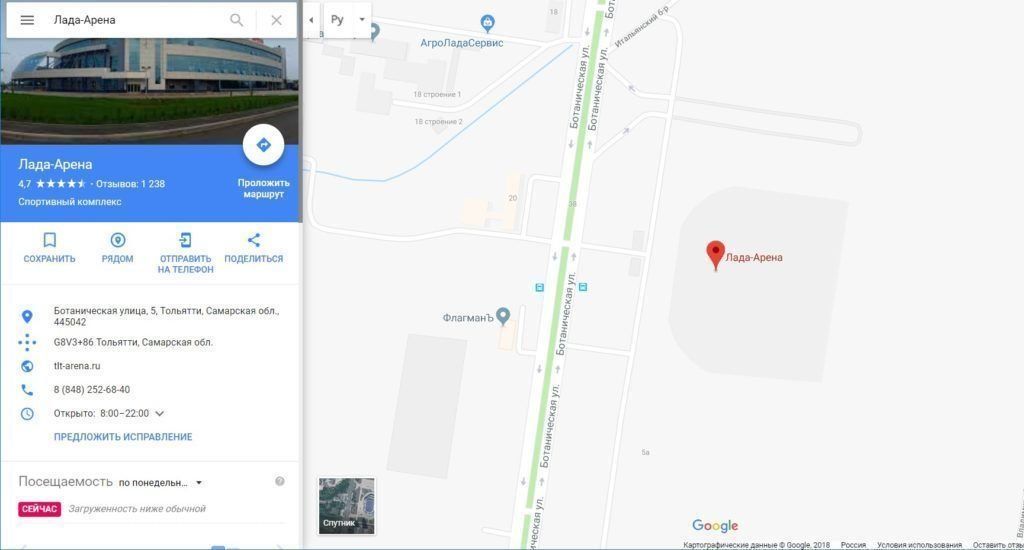Open the АгроЛадаСервис map marker

[x=487, y=24]
